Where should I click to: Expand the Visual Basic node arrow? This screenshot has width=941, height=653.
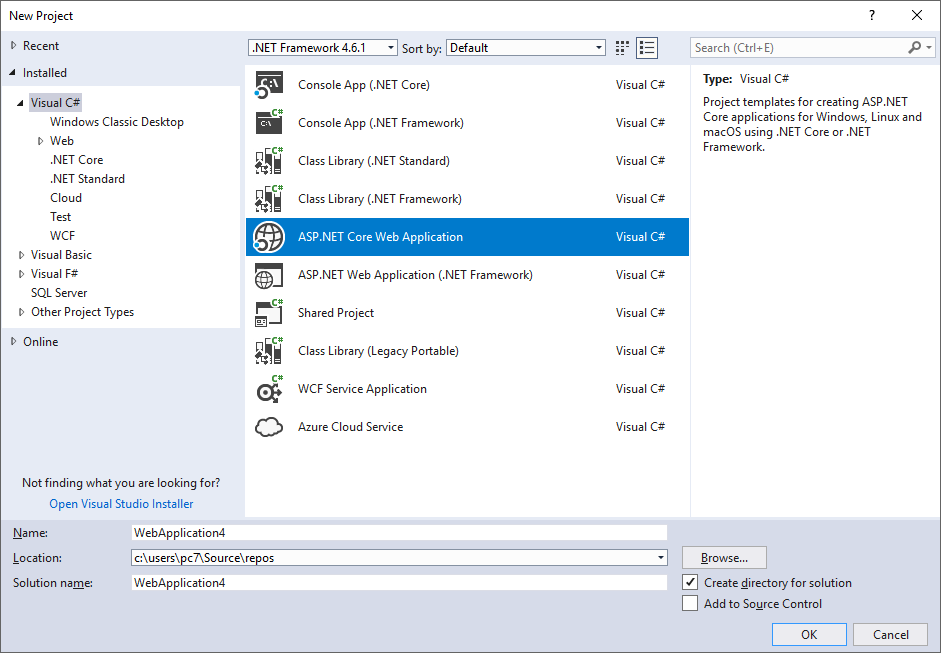point(22,255)
